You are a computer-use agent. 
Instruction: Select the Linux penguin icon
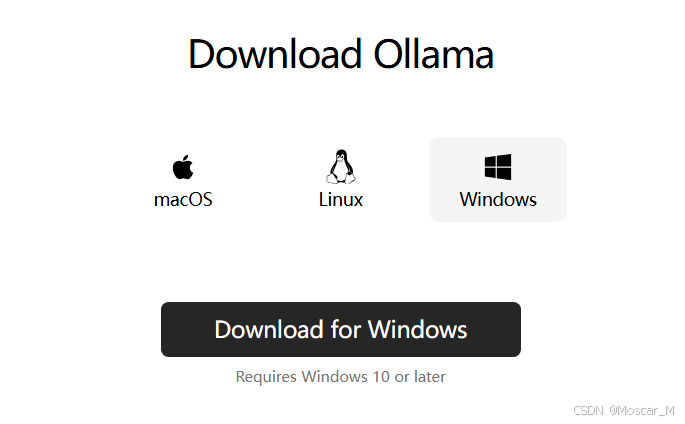(x=341, y=167)
